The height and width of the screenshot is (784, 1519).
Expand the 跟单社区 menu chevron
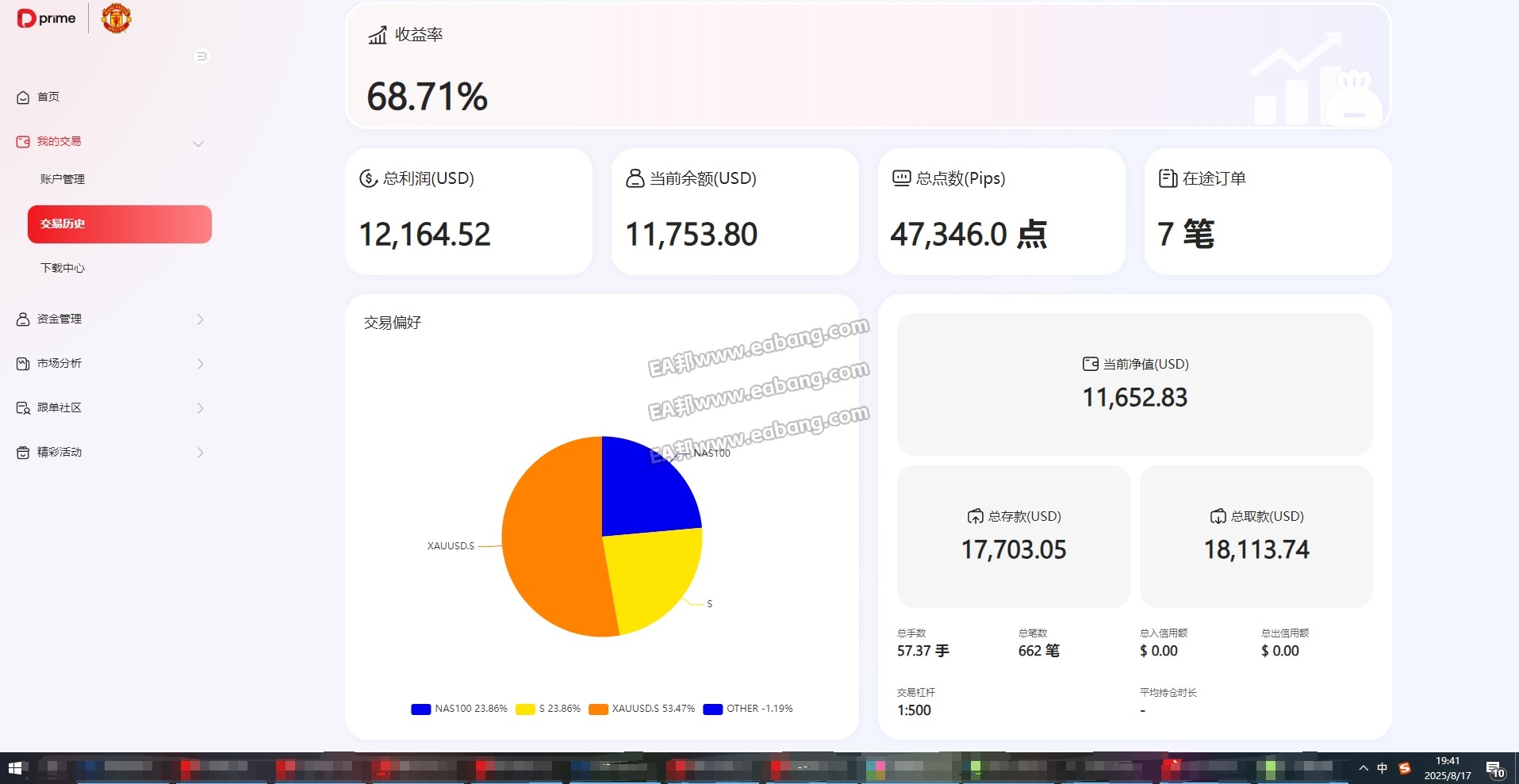point(200,408)
